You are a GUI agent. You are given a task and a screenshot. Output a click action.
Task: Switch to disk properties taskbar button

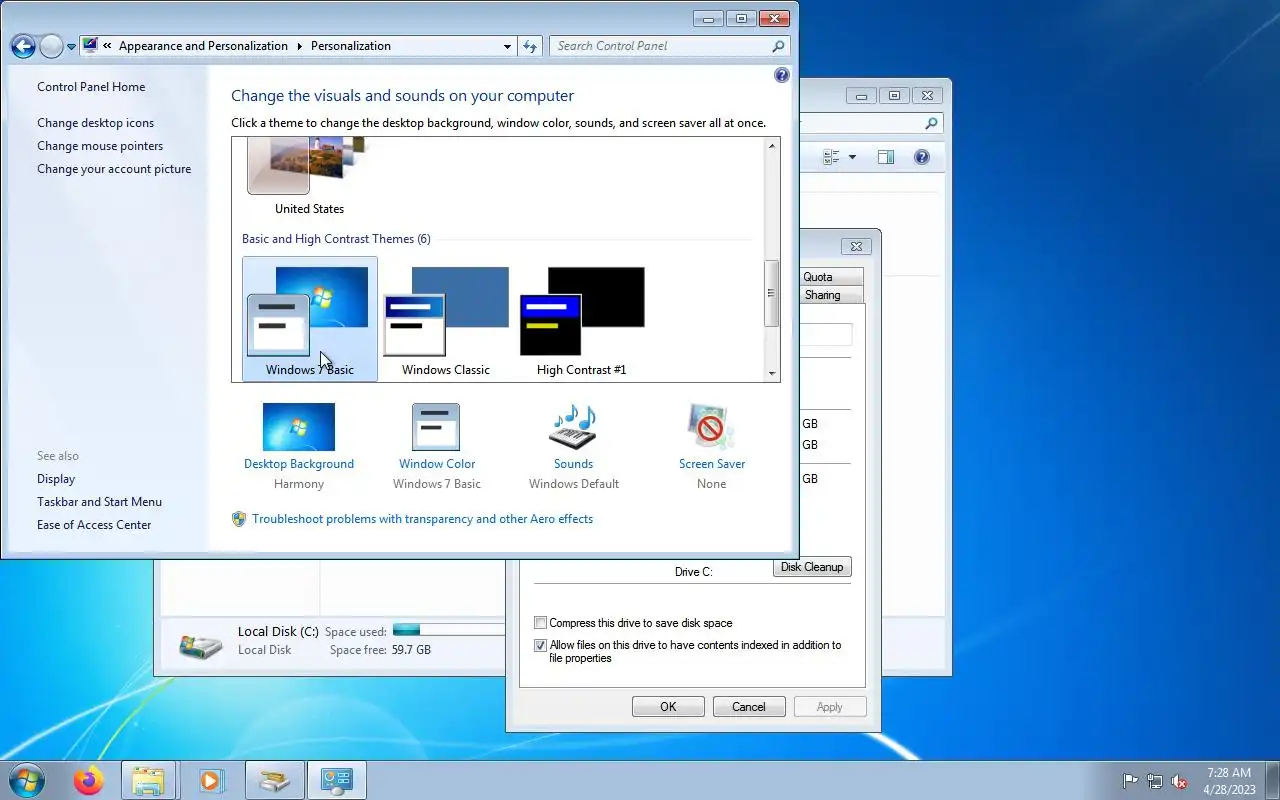pos(275,780)
